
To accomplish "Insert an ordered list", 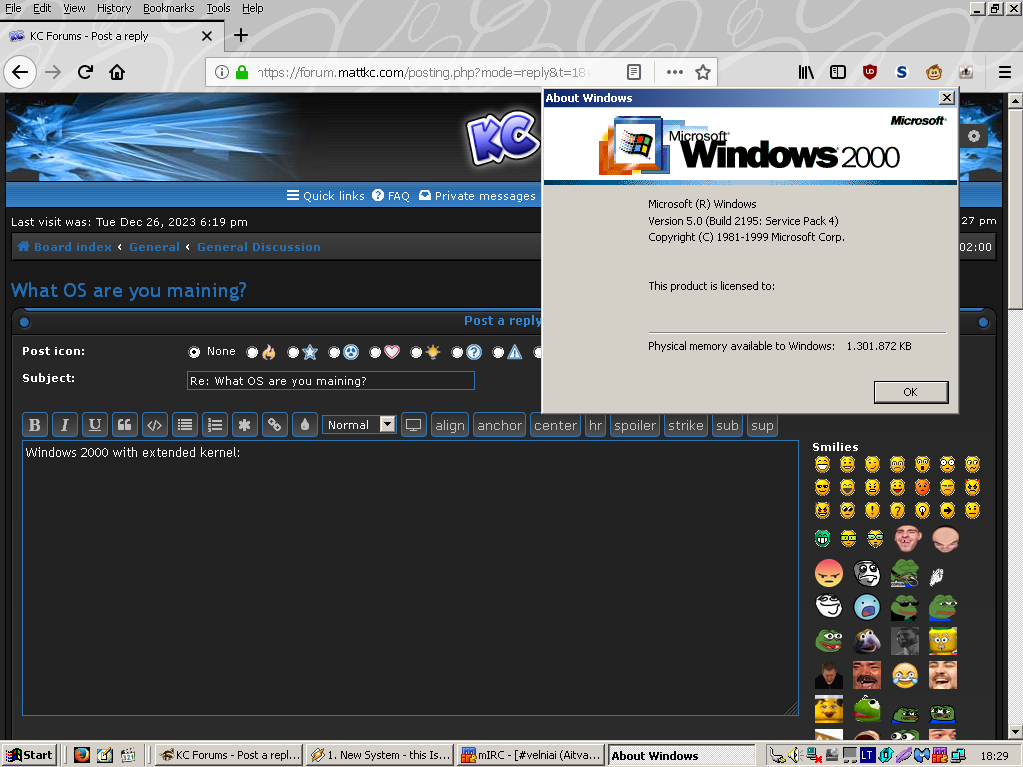I will (215, 425).
